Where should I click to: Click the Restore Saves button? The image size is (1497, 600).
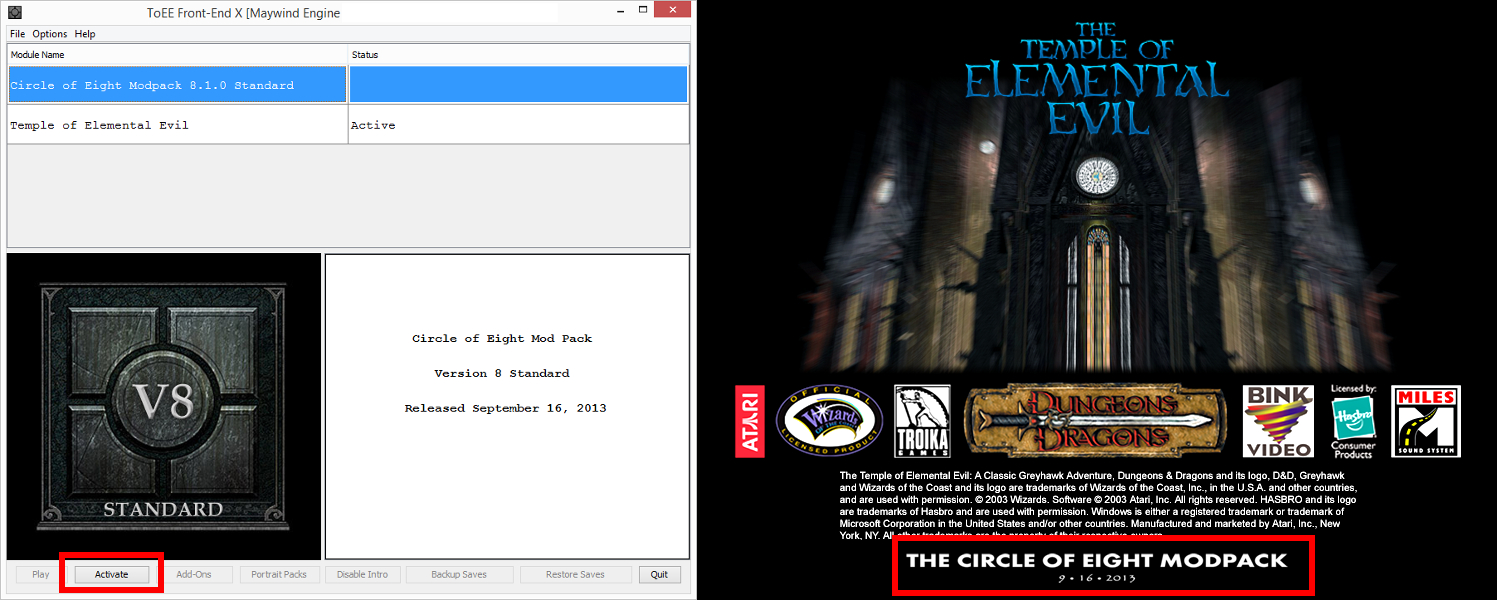(575, 575)
